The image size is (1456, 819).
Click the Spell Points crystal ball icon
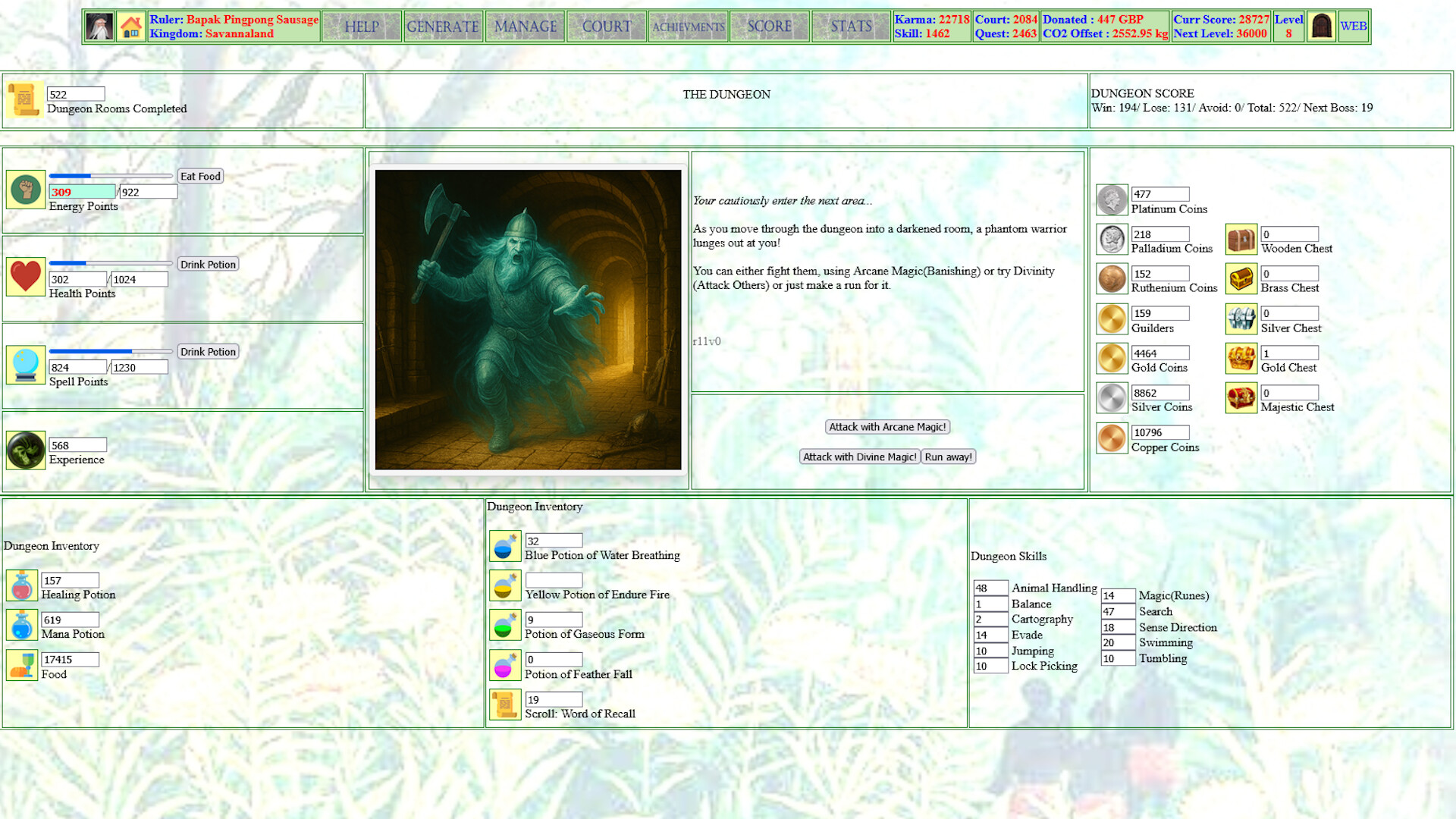click(26, 364)
